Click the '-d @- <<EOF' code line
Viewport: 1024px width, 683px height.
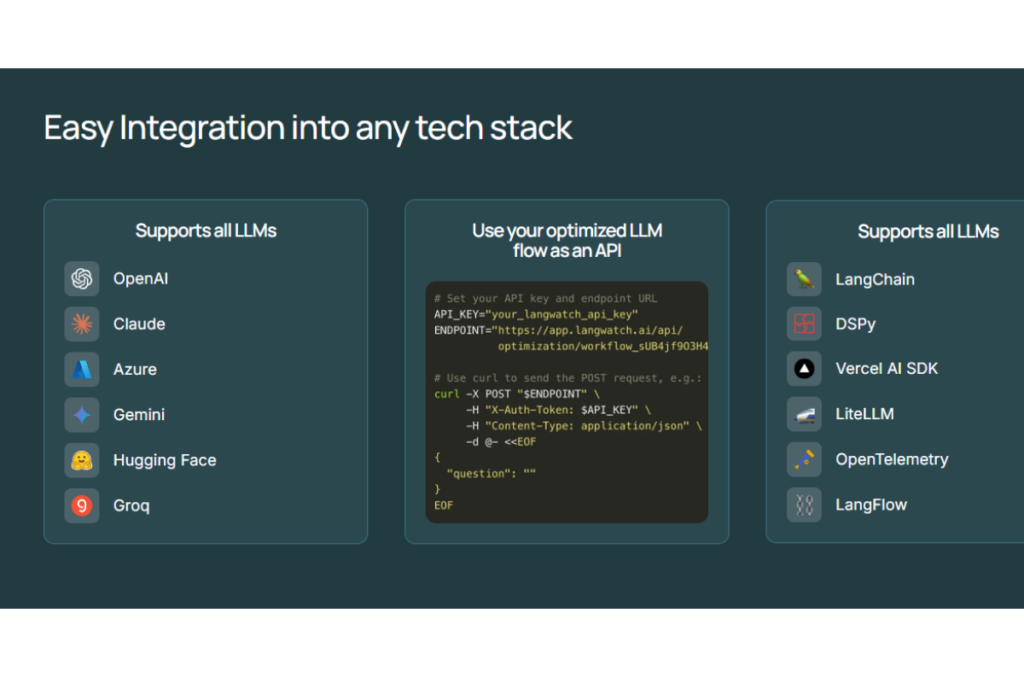pos(501,442)
